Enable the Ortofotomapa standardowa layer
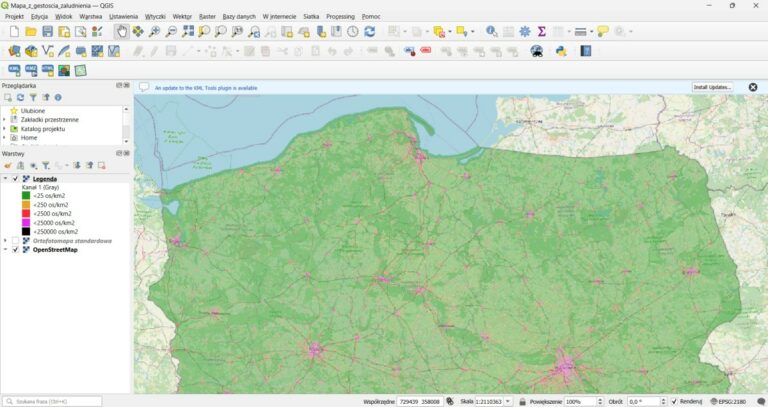Viewport: 768px width, 407px height. 15,241
